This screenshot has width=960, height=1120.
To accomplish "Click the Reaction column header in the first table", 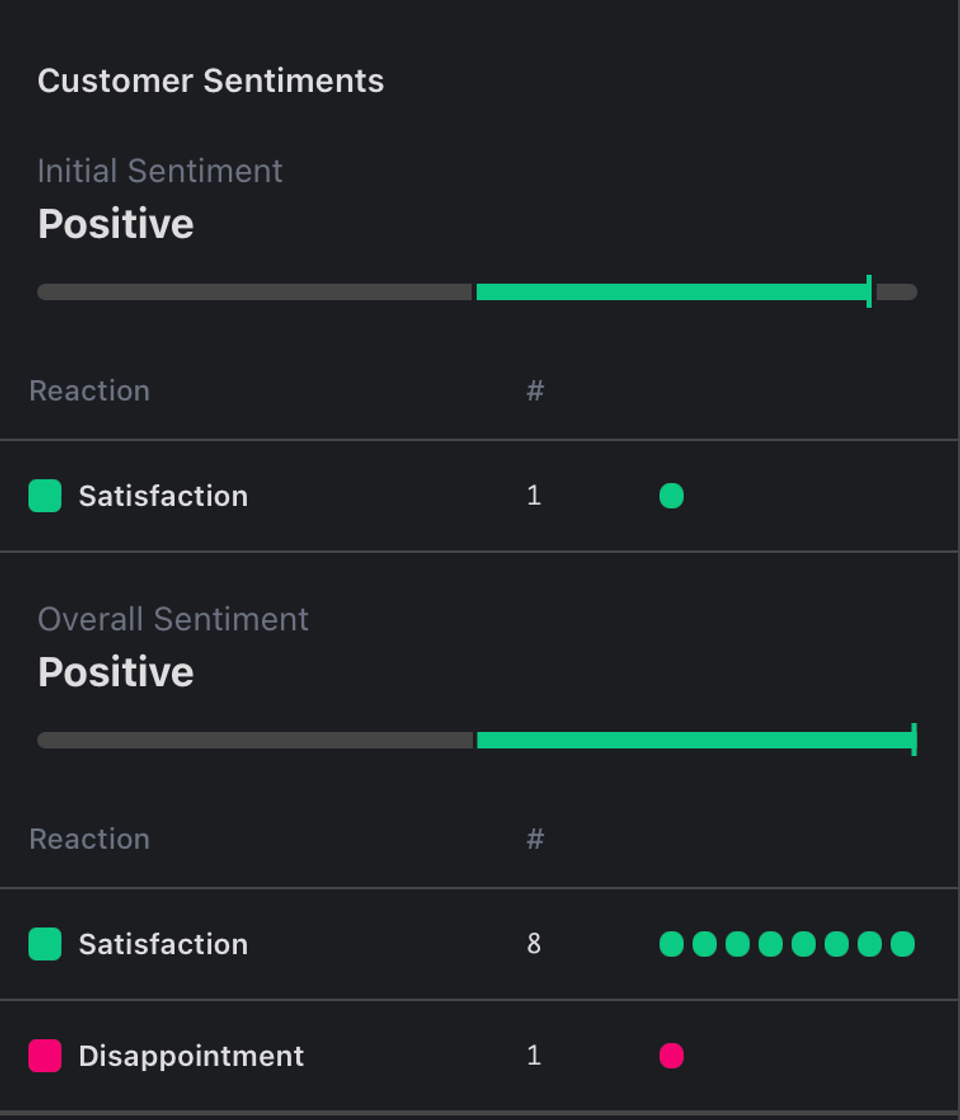I will (x=89, y=390).
